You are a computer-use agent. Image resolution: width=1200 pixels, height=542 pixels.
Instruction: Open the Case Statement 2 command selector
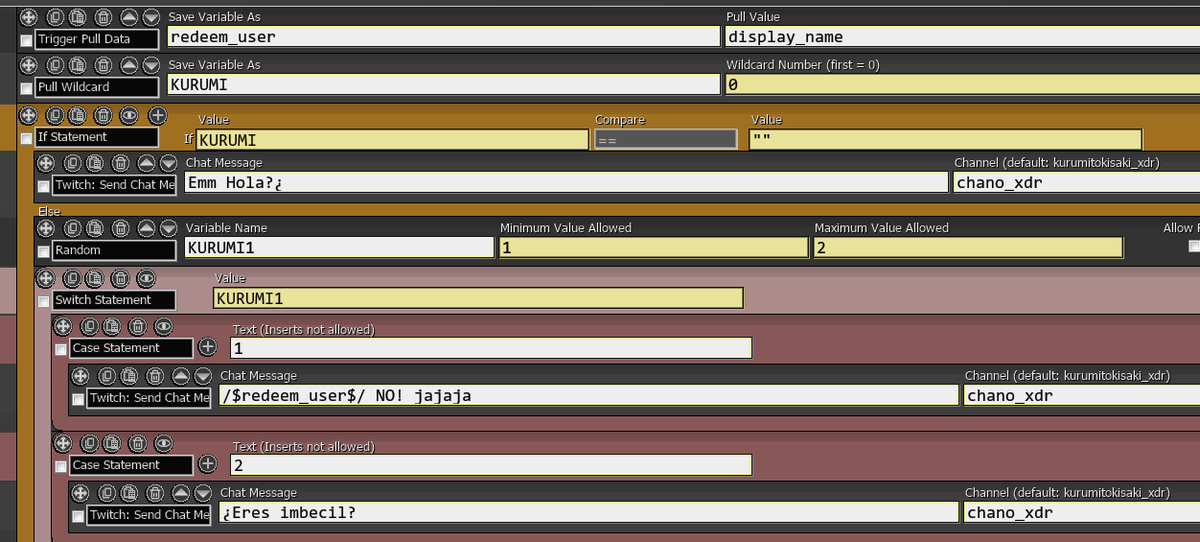click(x=131, y=465)
